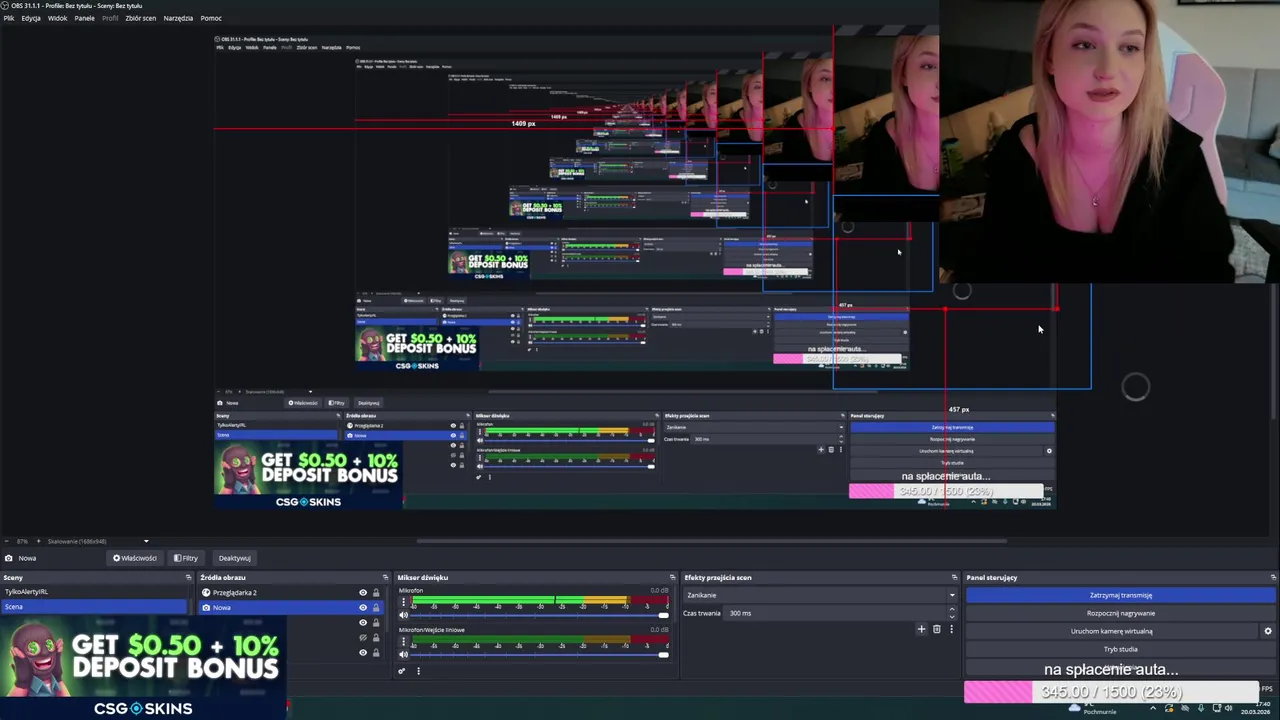The width and height of the screenshot is (1280, 720).
Task: Click the Właściwości source properties button
Action: (135, 558)
